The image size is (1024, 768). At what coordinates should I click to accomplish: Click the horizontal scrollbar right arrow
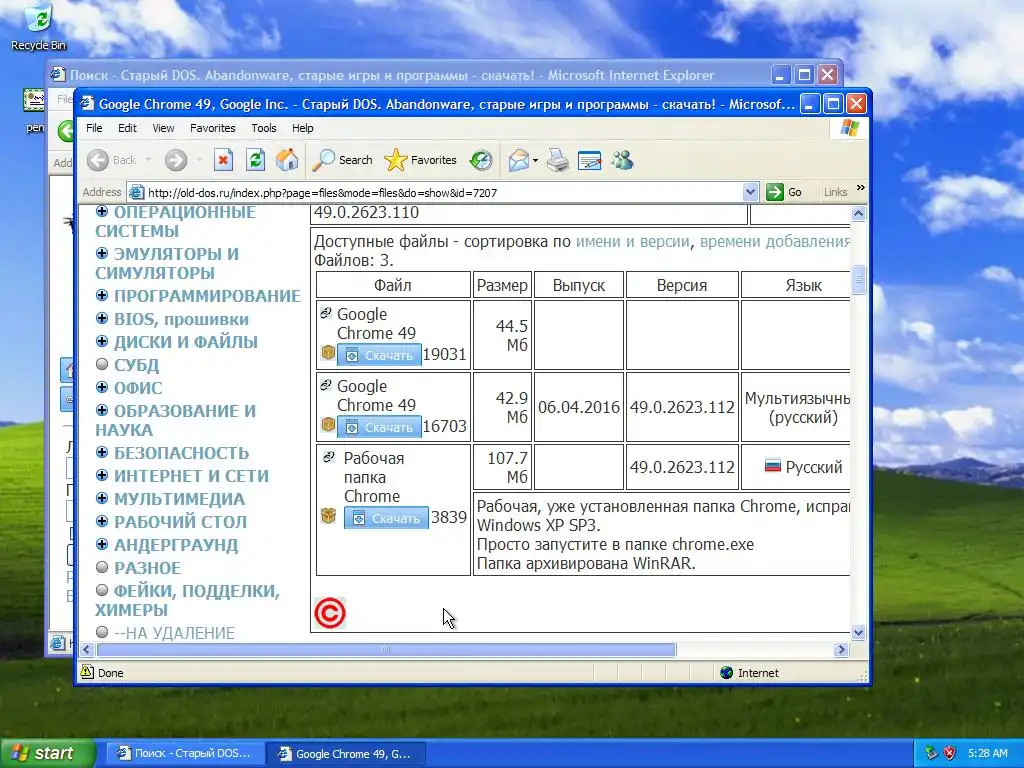point(841,650)
